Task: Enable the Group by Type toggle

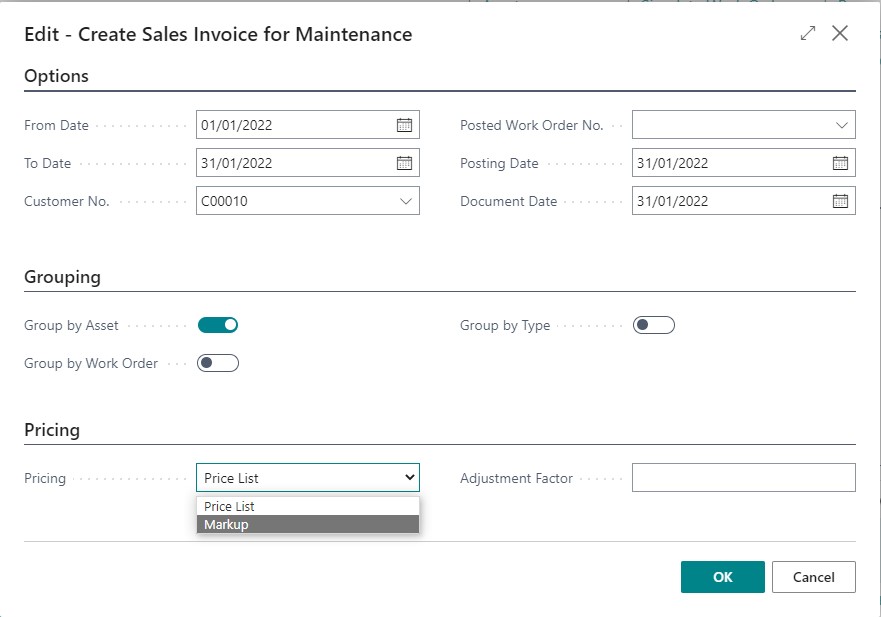Action: click(x=655, y=324)
